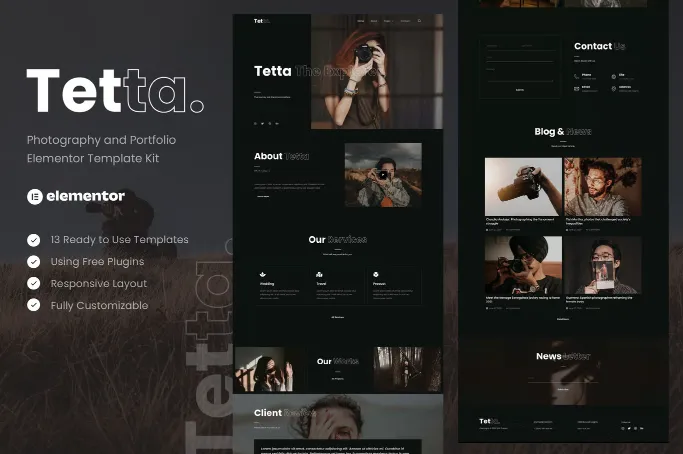Click the Wedding service icon
Screen dimensions: 683x454
pyautogui.click(x=262, y=274)
